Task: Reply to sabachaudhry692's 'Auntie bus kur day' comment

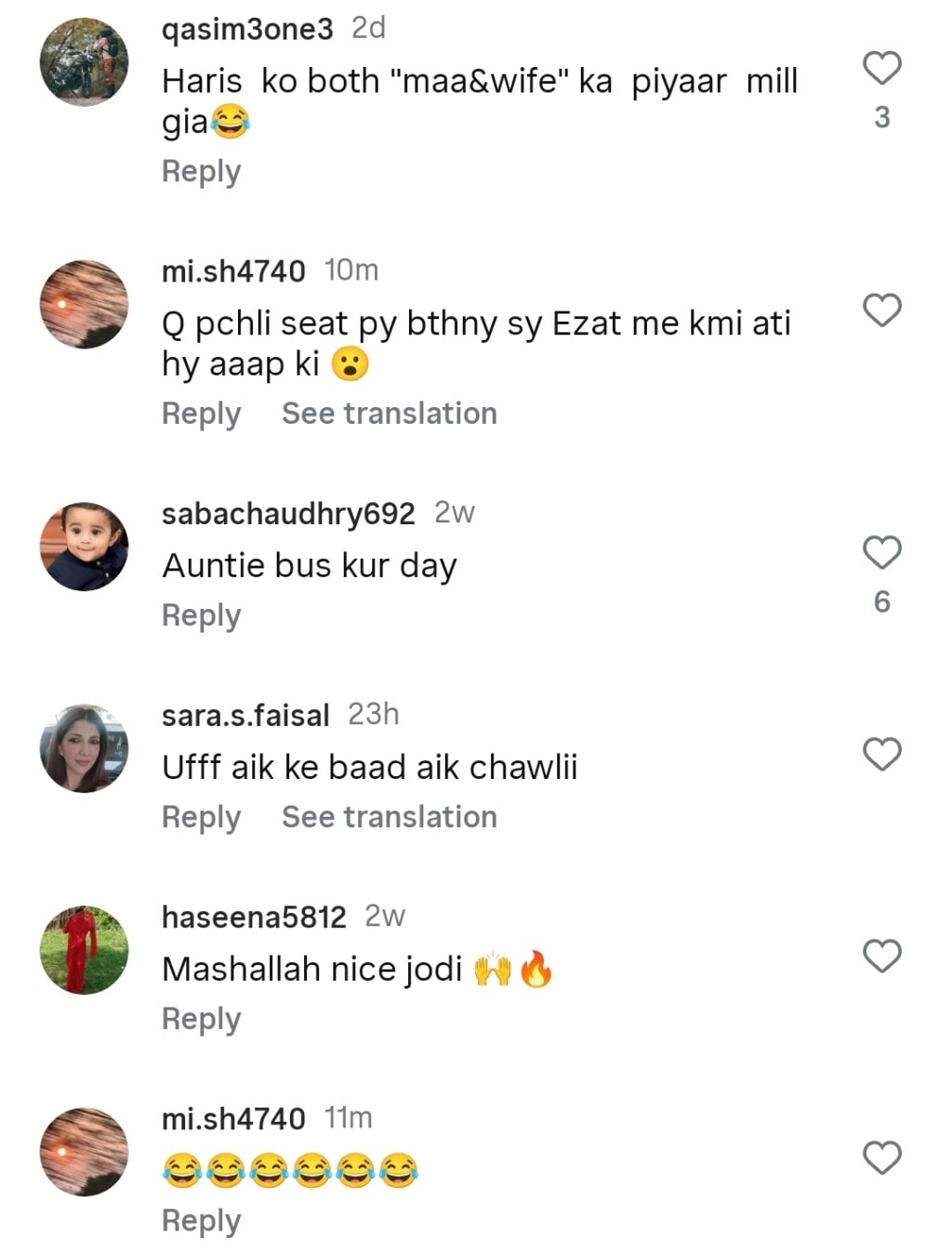Action: point(201,615)
